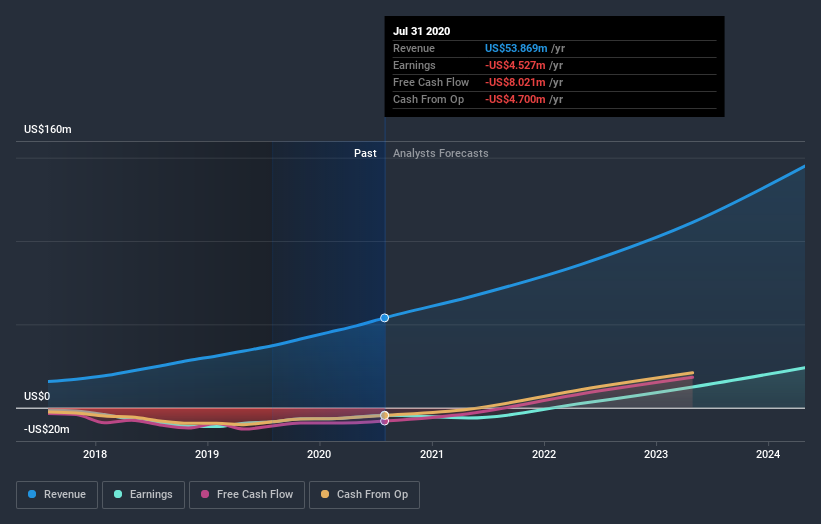Toggle the Revenue series legend button
This screenshot has width=821, height=524.
[x=57, y=495]
